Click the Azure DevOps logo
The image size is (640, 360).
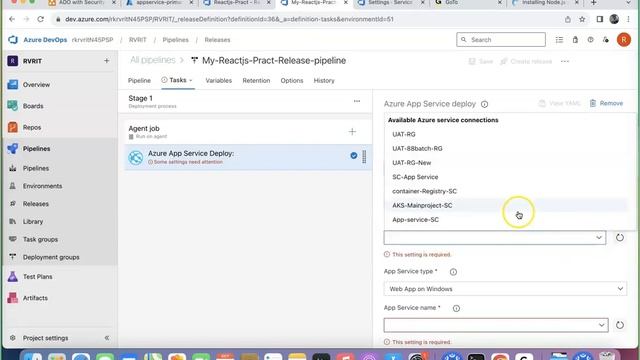tap(13, 40)
